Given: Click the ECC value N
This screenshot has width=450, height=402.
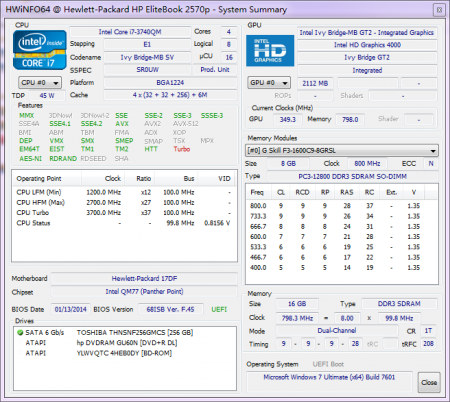Looking at the screenshot, I should click(431, 164).
